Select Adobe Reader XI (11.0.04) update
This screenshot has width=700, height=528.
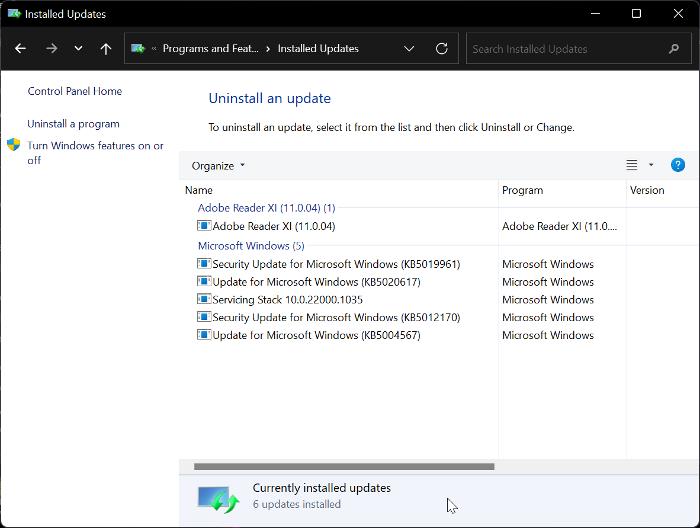(274, 226)
